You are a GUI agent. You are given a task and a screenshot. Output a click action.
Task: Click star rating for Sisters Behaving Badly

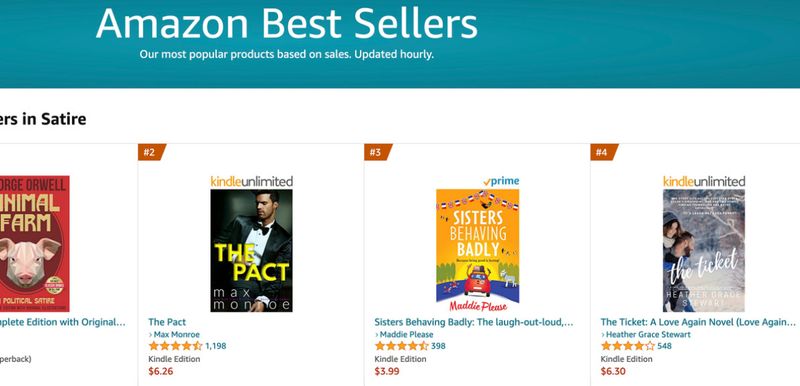(402, 346)
